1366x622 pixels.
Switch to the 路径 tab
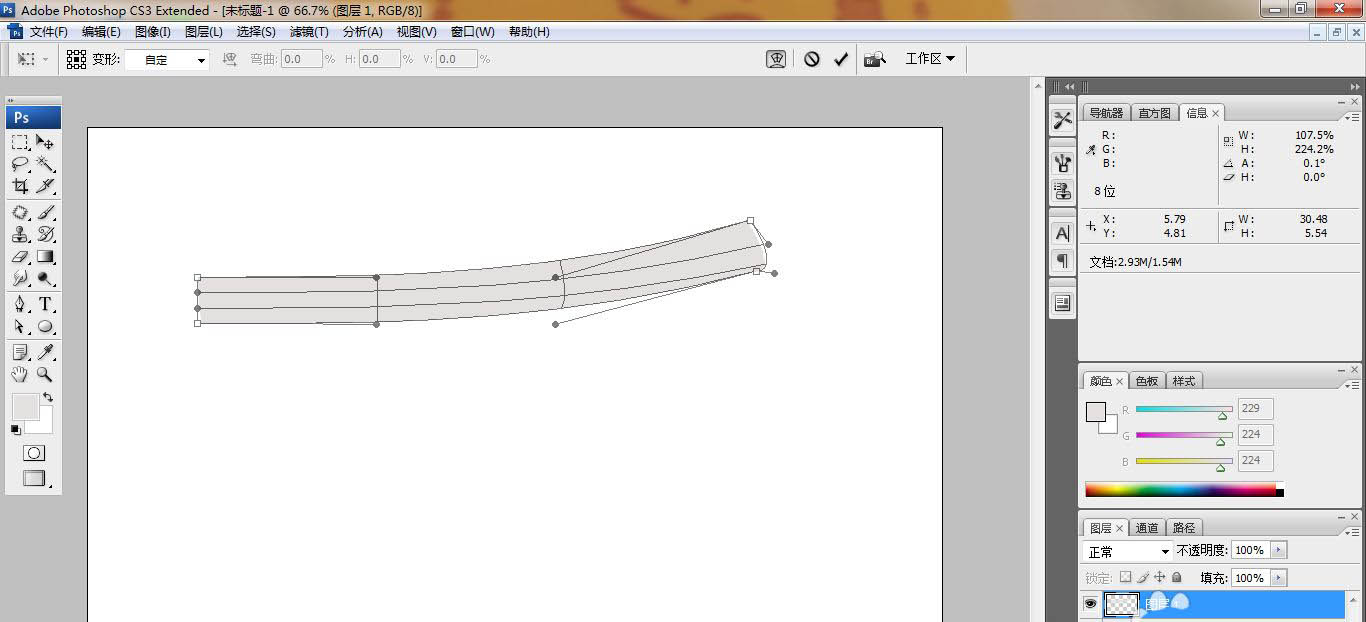coord(1184,528)
